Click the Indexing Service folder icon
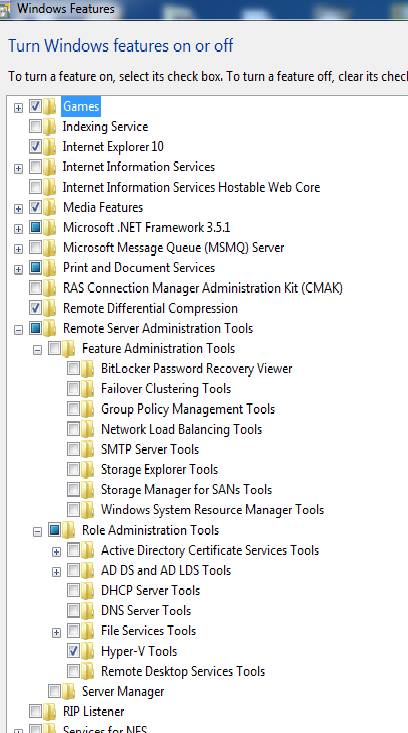Screen dimensions: 408x733 coord(50,127)
